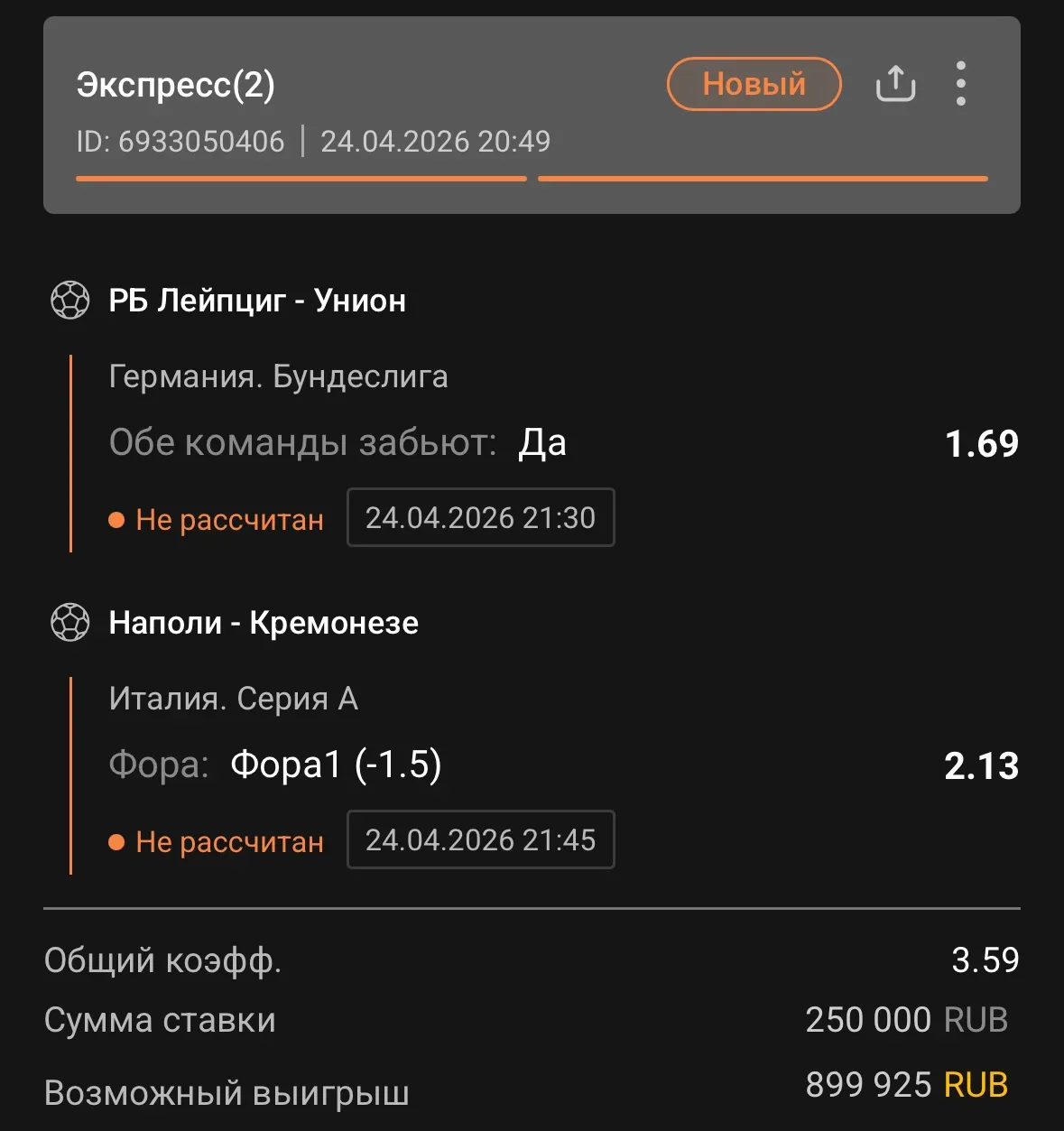This screenshot has width=1064, height=1131.
Task: Tap the 24.04.2026 21:30 start time box
Action: coord(480,518)
